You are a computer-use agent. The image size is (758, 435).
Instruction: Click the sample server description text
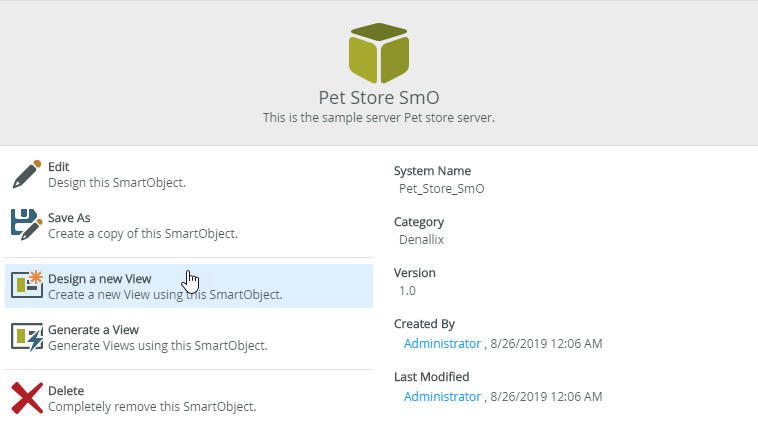tap(379, 118)
